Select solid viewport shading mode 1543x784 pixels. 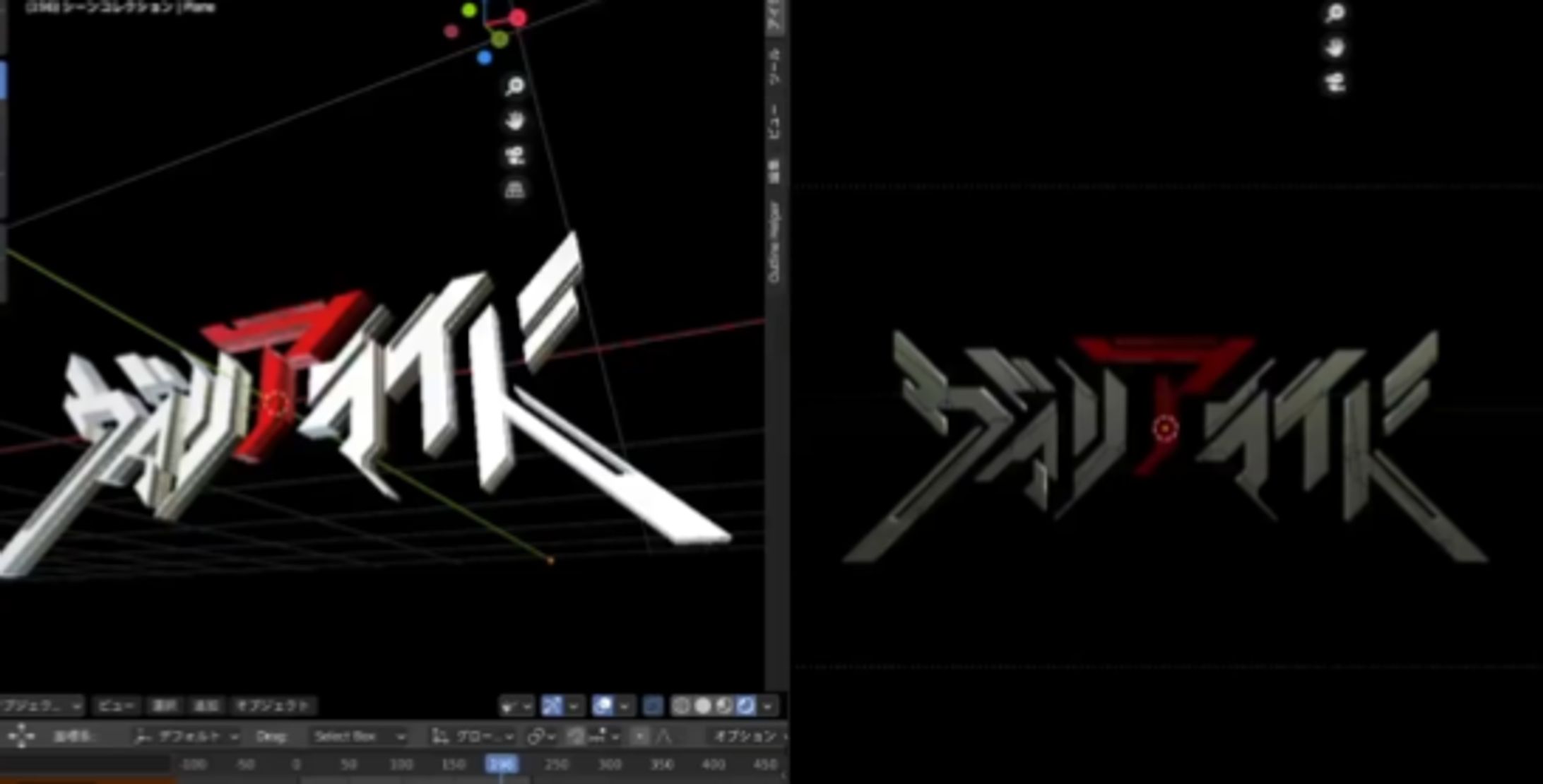pos(703,706)
